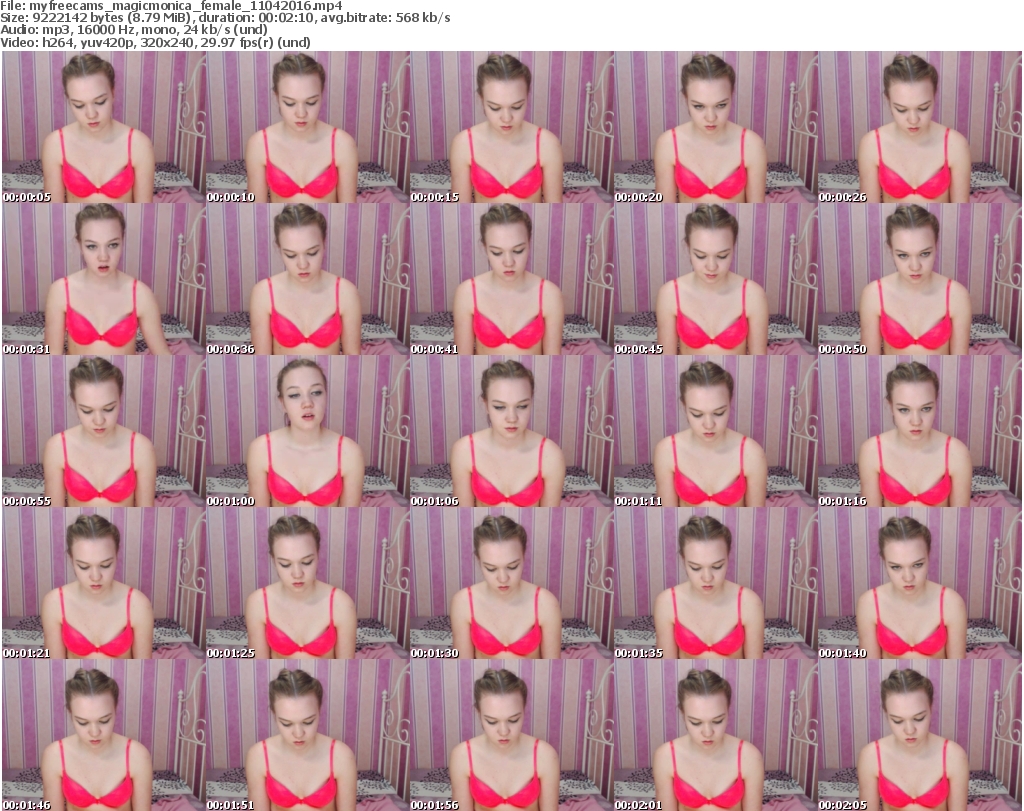Pick the thumbnail timestamped 00:01:21
The height and width of the screenshot is (811, 1024).
(x=103, y=583)
